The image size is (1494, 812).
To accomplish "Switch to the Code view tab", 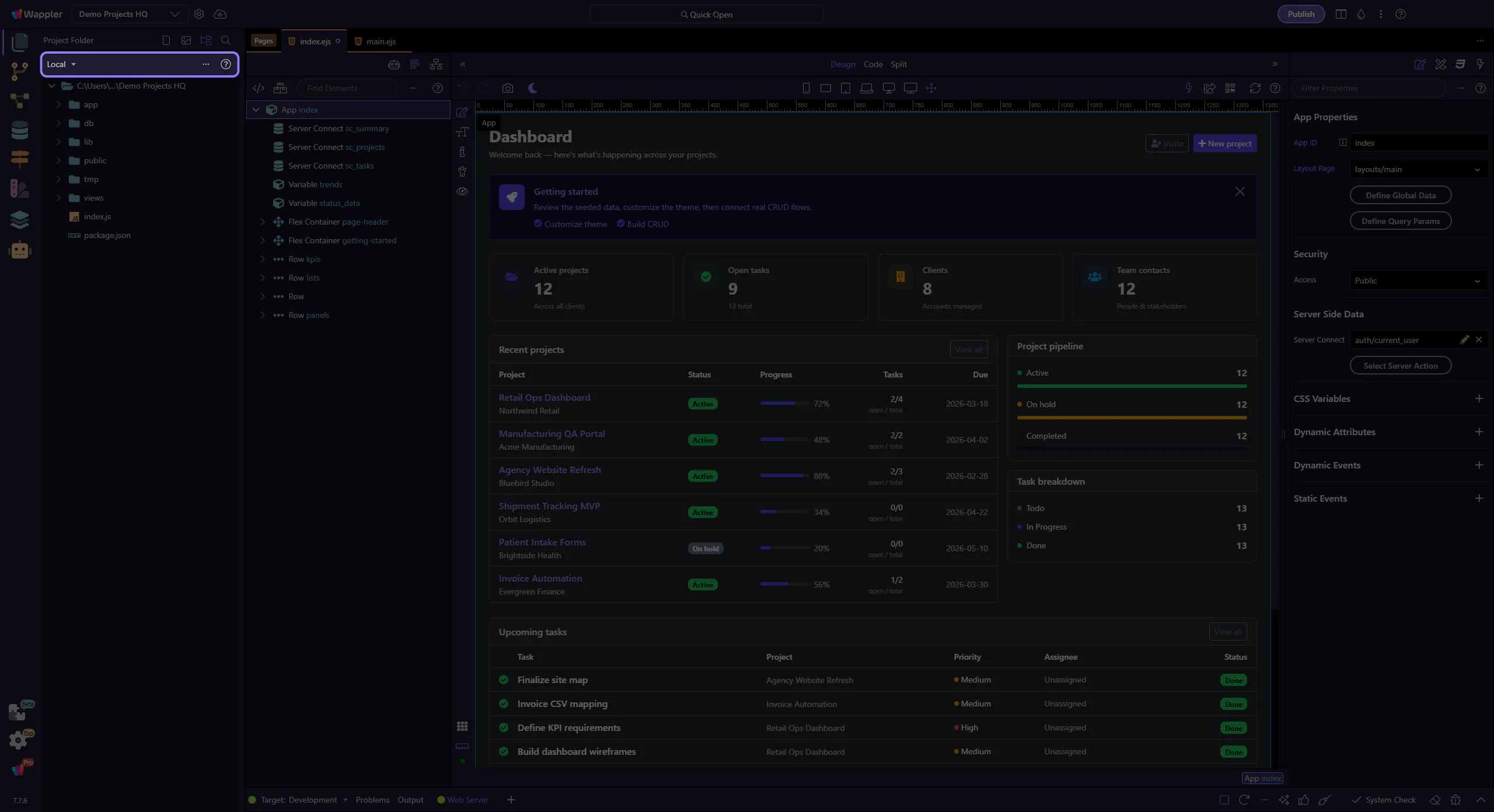I will point(873,64).
